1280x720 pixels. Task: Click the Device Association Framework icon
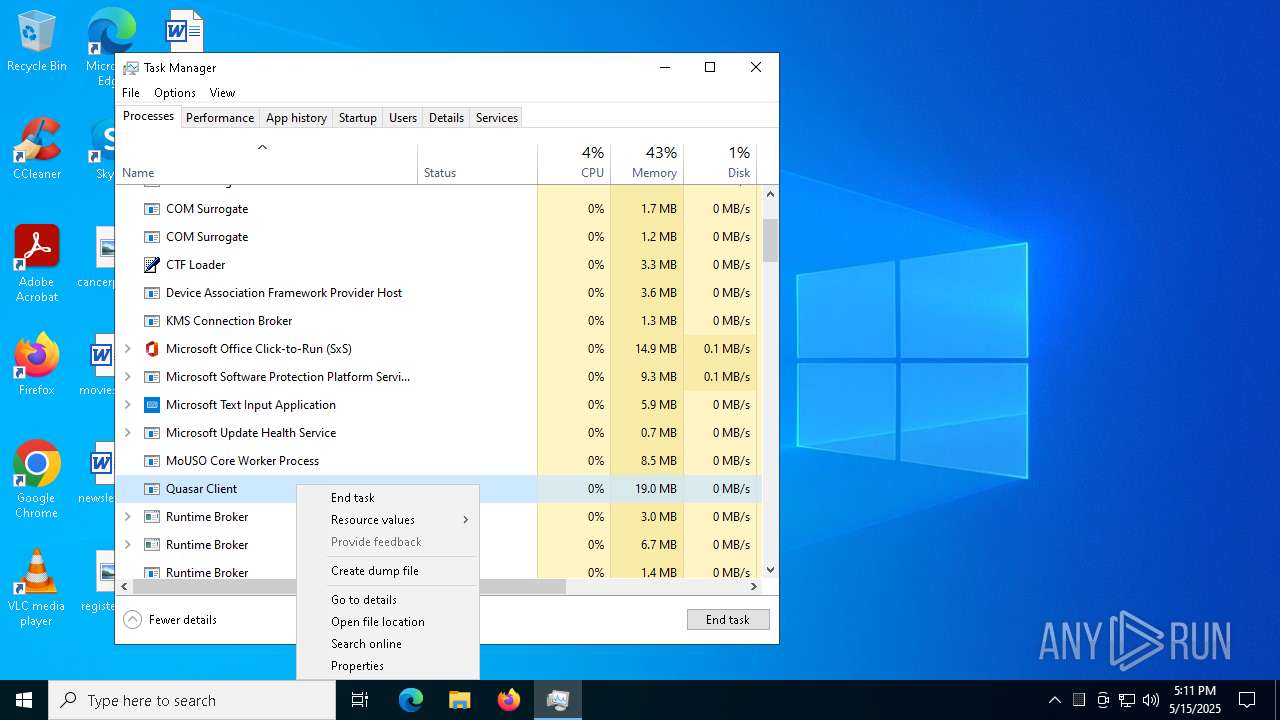coord(152,293)
